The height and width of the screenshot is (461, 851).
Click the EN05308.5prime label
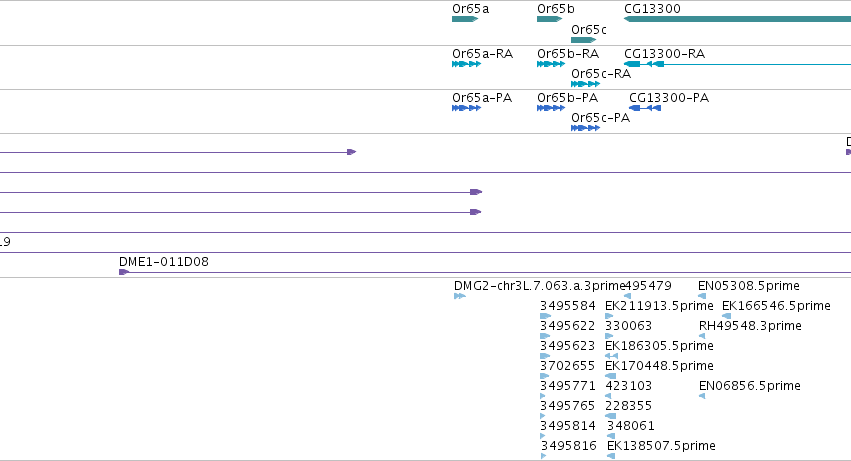point(749,286)
